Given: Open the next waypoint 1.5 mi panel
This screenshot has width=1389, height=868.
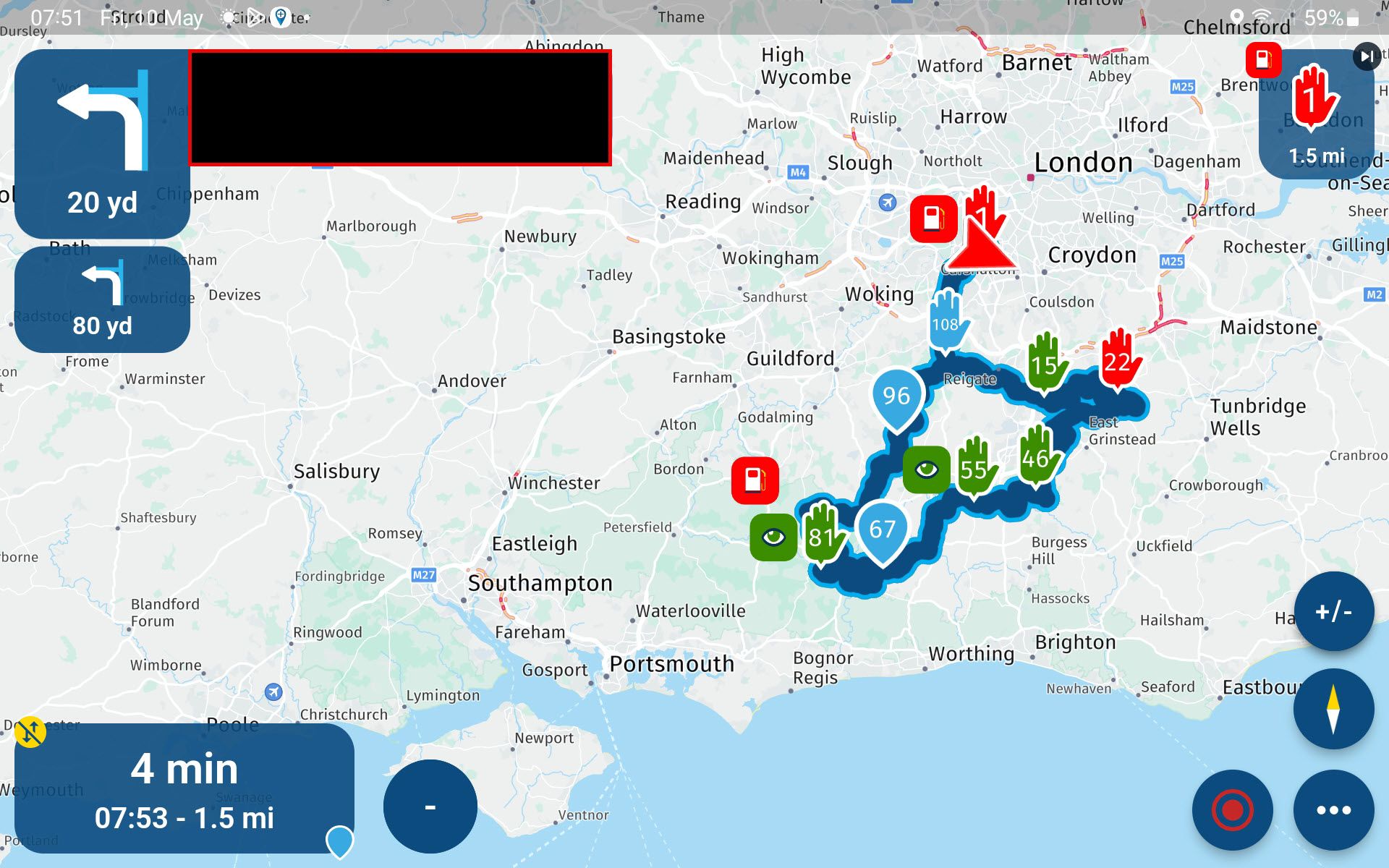Looking at the screenshot, I should pyautogui.click(x=1317, y=114).
